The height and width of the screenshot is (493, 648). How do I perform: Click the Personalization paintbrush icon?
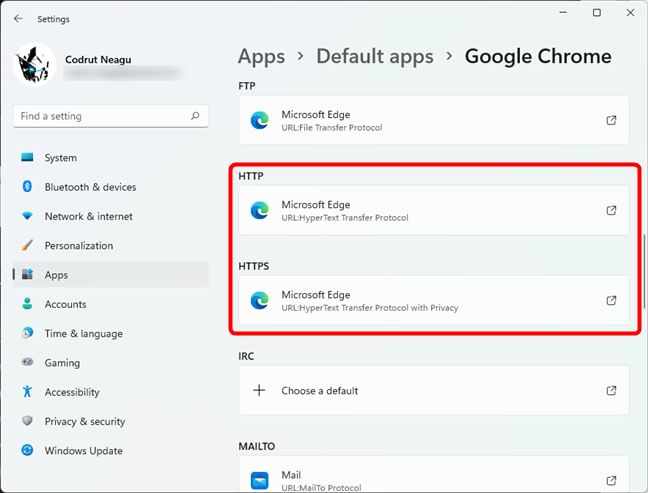point(27,245)
